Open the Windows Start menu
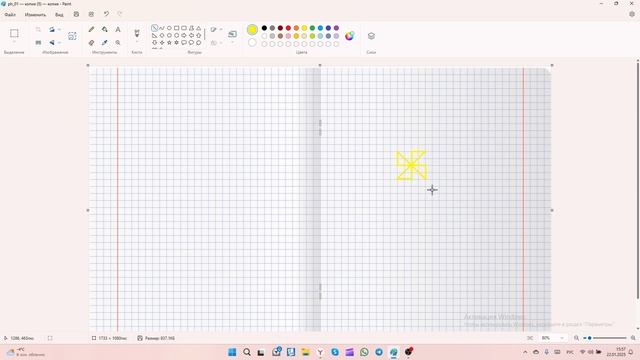 [x=232, y=352]
